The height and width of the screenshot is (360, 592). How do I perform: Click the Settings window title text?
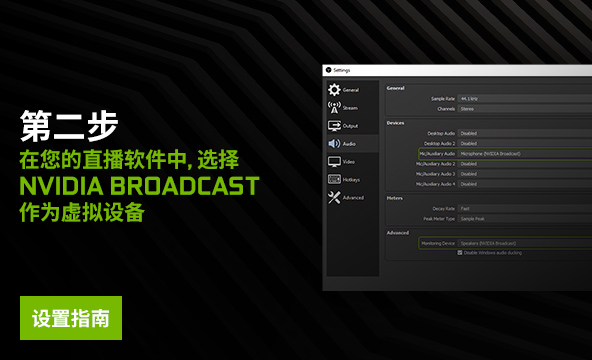click(342, 70)
